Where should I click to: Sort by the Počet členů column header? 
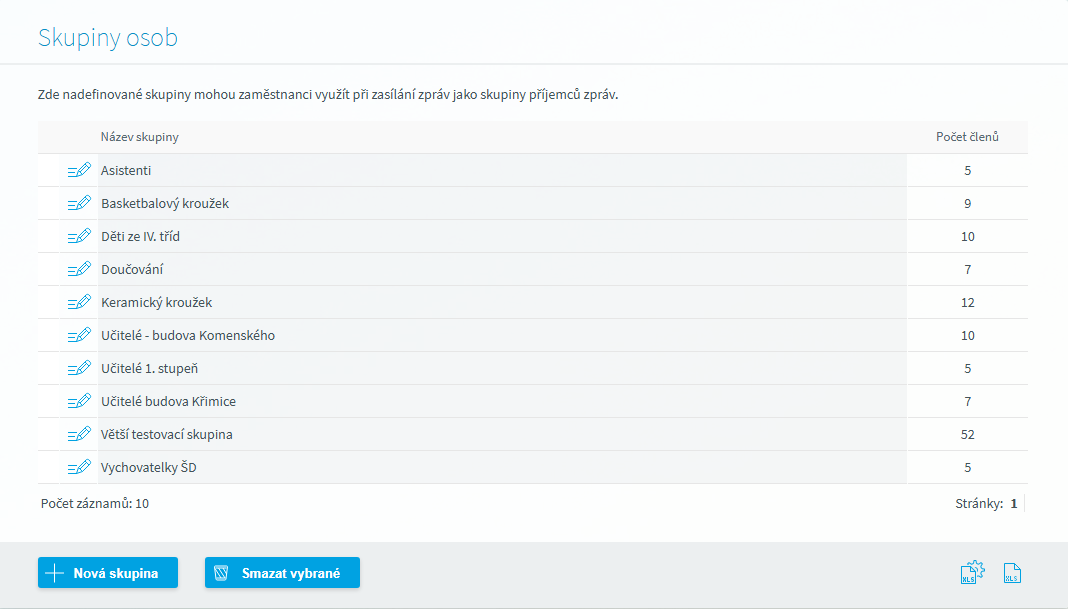pos(966,137)
